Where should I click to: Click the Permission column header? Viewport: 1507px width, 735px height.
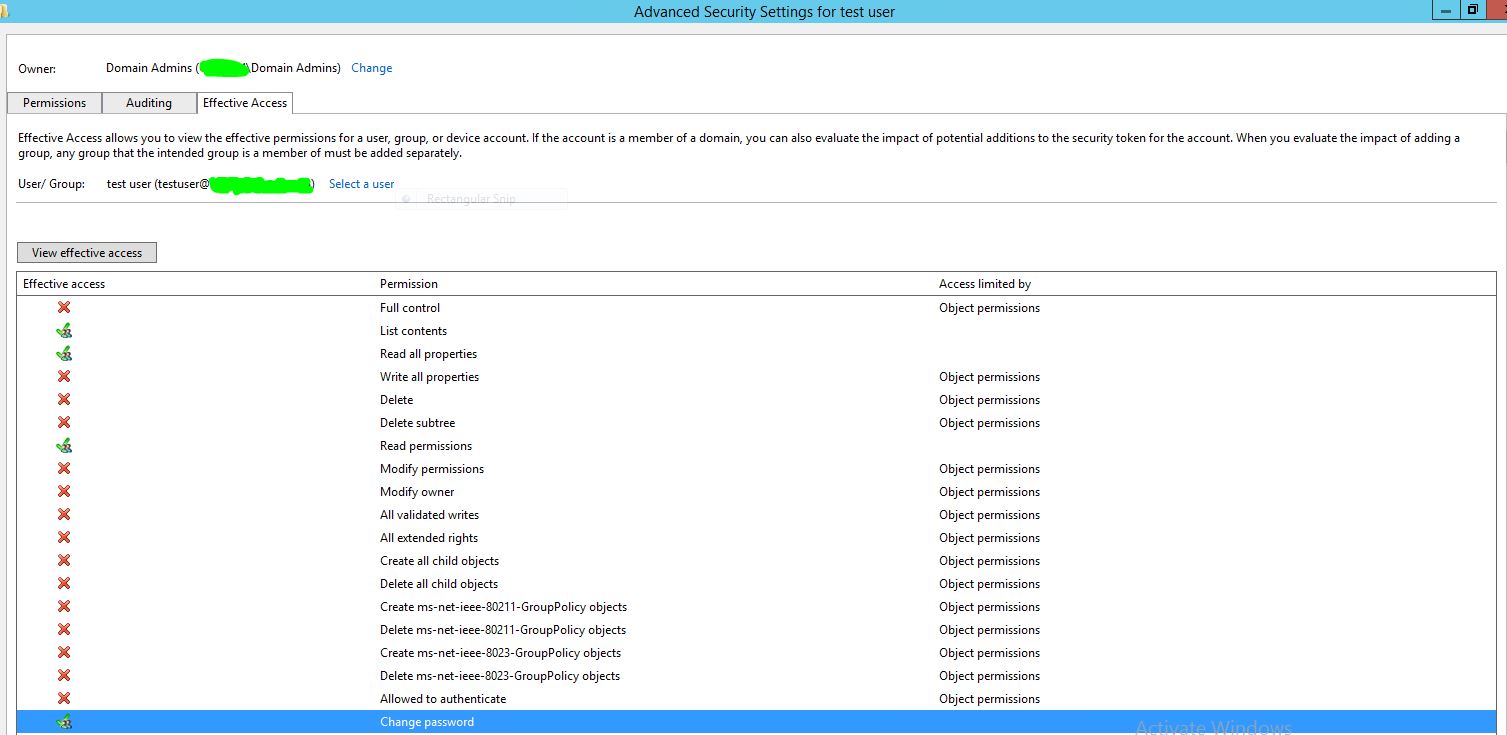409,284
